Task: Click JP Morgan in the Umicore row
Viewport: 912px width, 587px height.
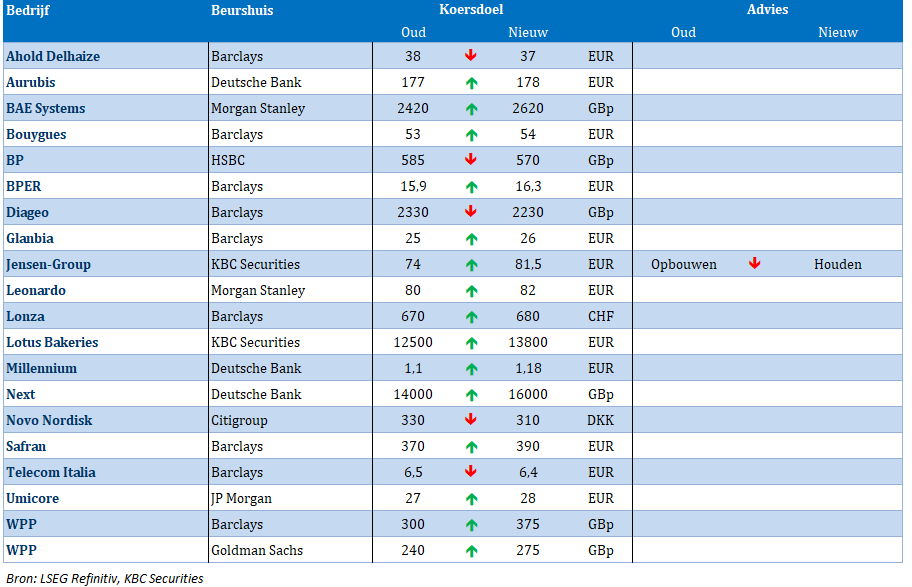Action: [241, 499]
